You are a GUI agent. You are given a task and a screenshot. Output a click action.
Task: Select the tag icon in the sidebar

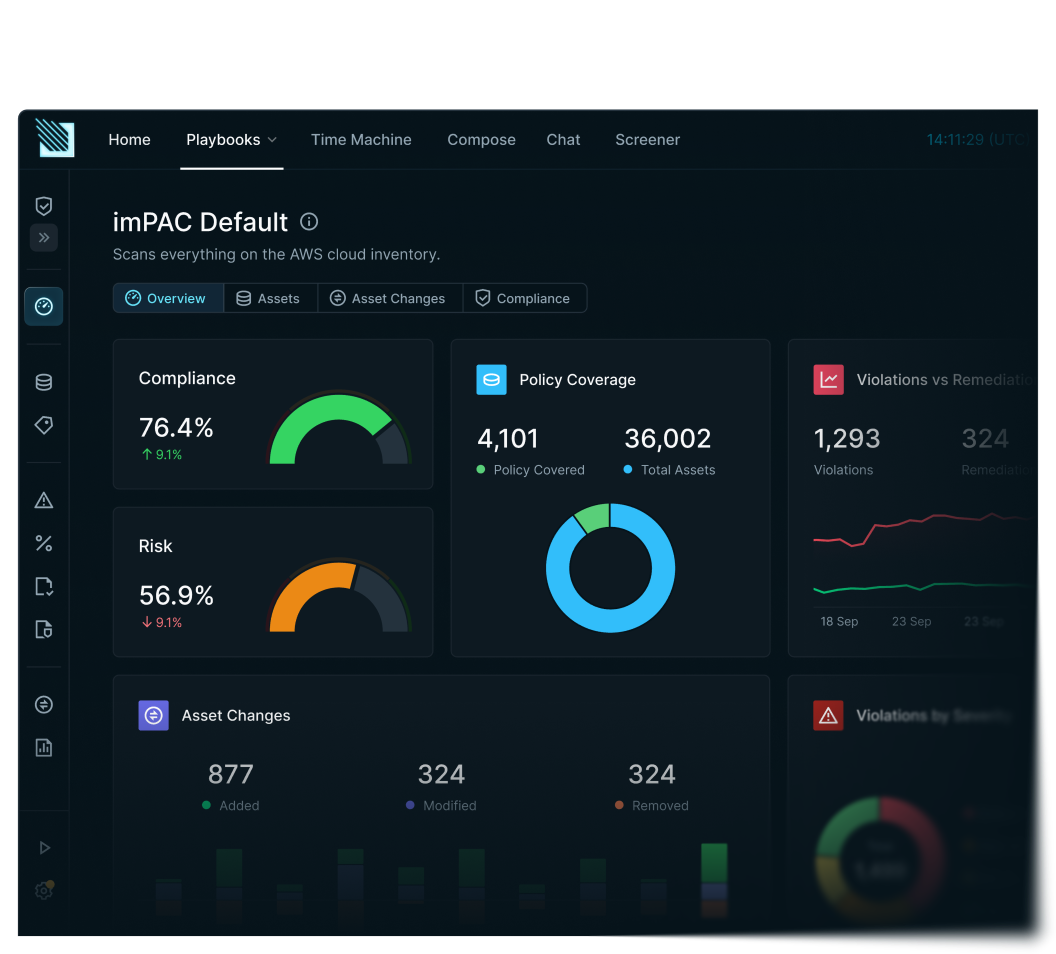[x=44, y=425]
